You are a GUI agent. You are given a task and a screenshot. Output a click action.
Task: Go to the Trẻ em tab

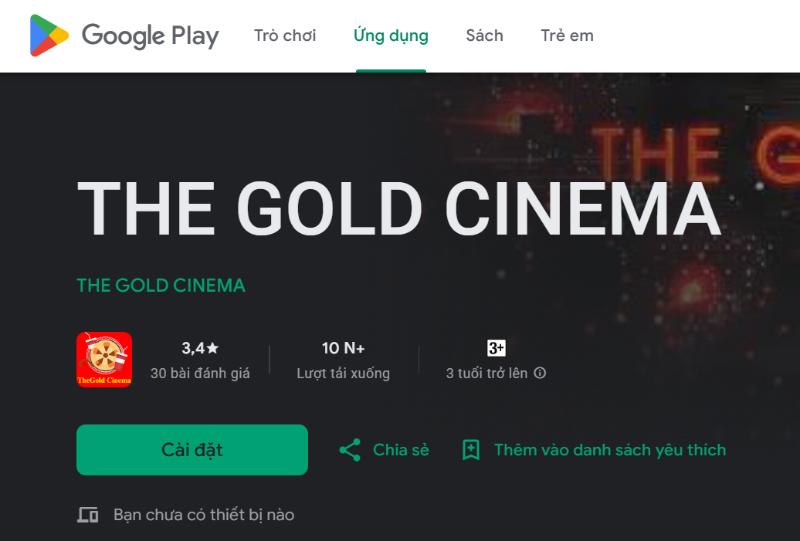click(567, 36)
